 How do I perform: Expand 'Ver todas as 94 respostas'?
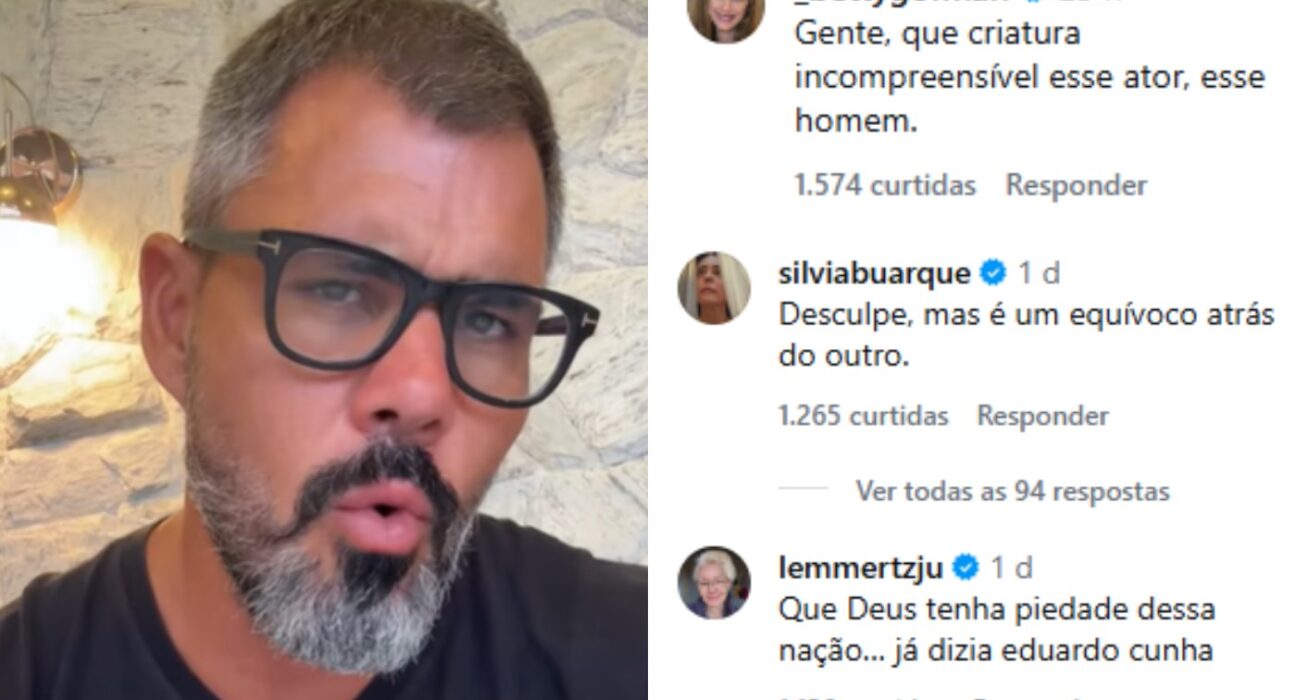[1012, 491]
